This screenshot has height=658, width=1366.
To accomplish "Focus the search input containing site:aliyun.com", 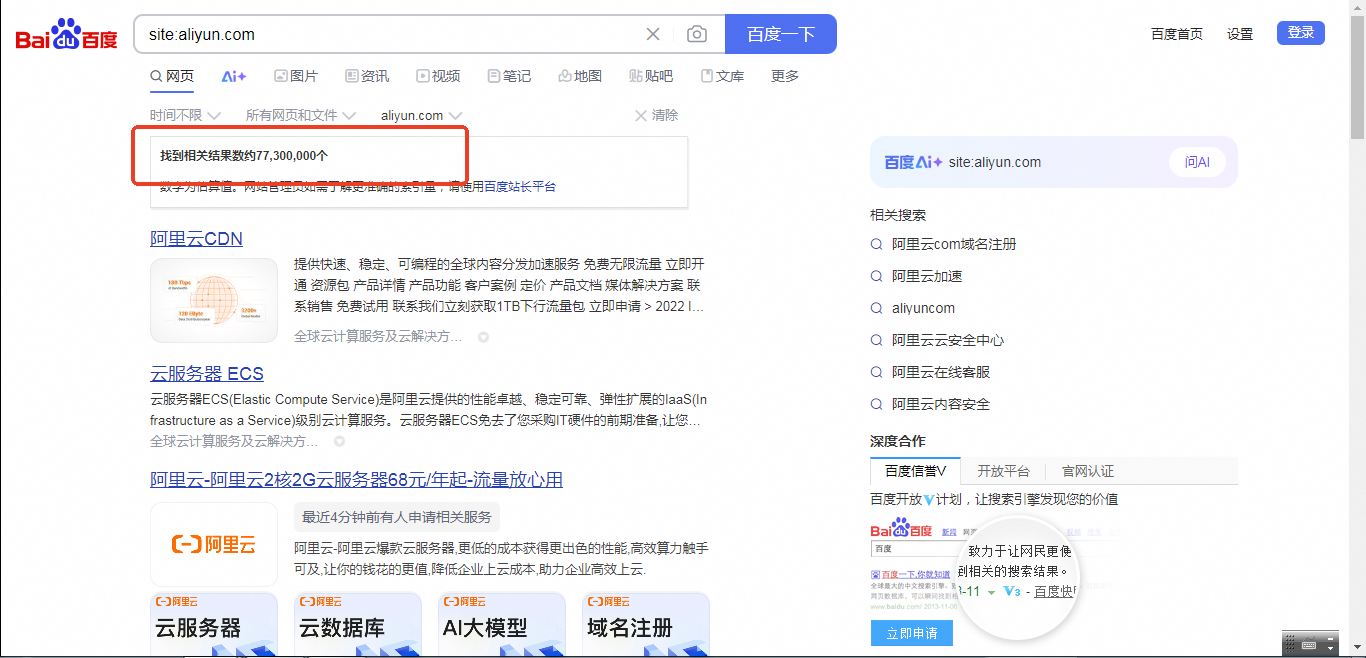I will pyautogui.click(x=390, y=34).
